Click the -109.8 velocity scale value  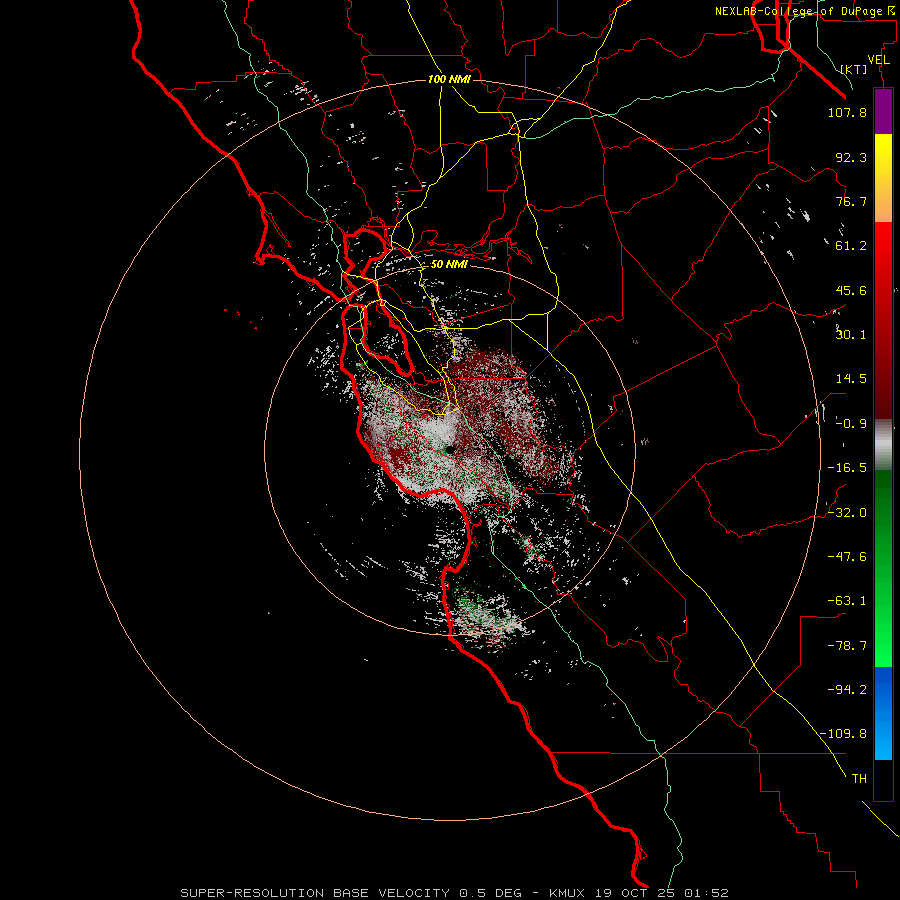(x=843, y=734)
